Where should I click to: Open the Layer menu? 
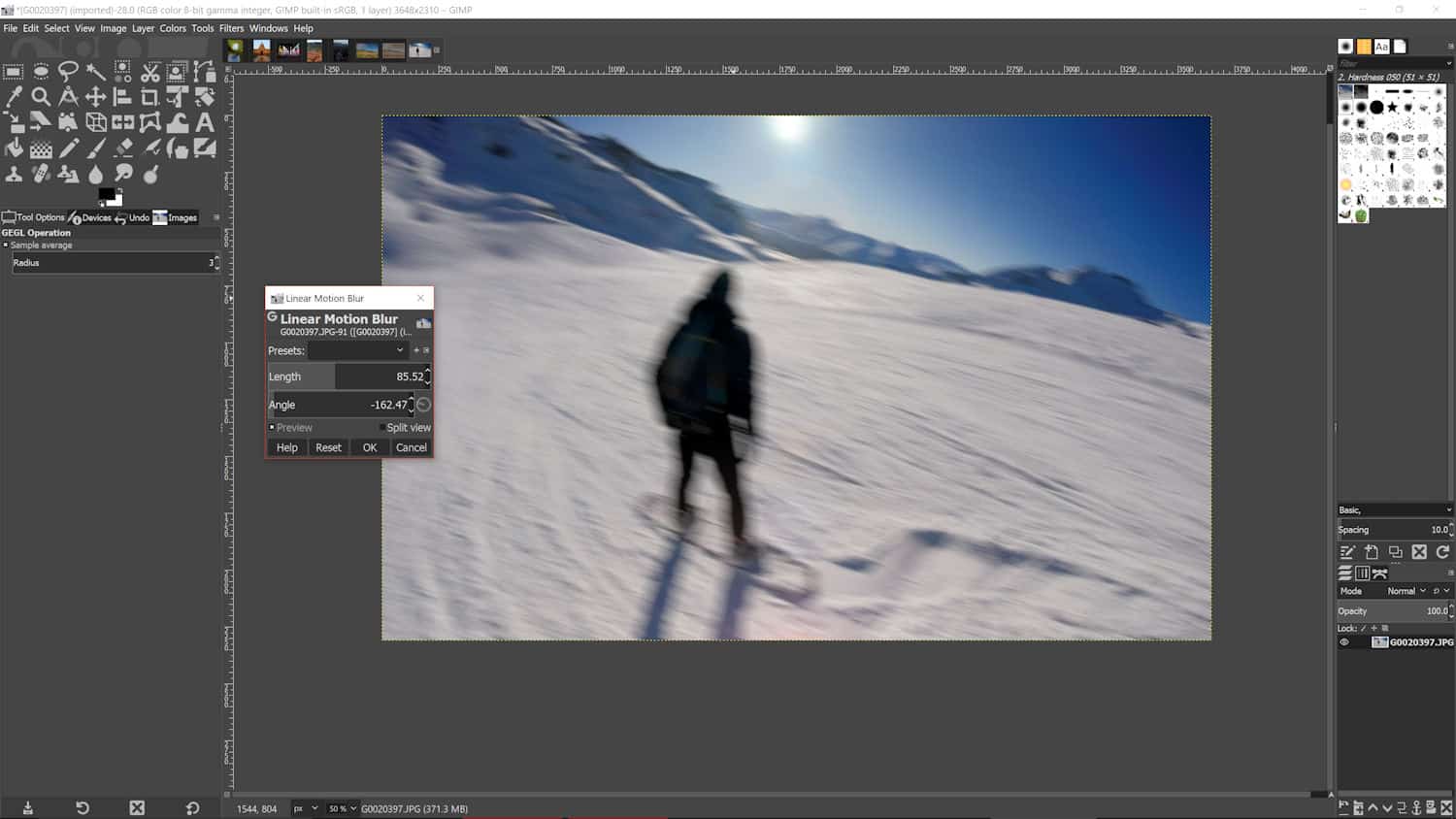(x=143, y=28)
